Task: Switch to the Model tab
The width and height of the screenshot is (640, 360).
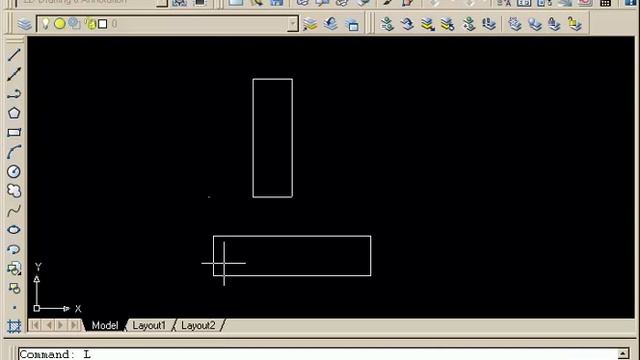Action: (105, 325)
